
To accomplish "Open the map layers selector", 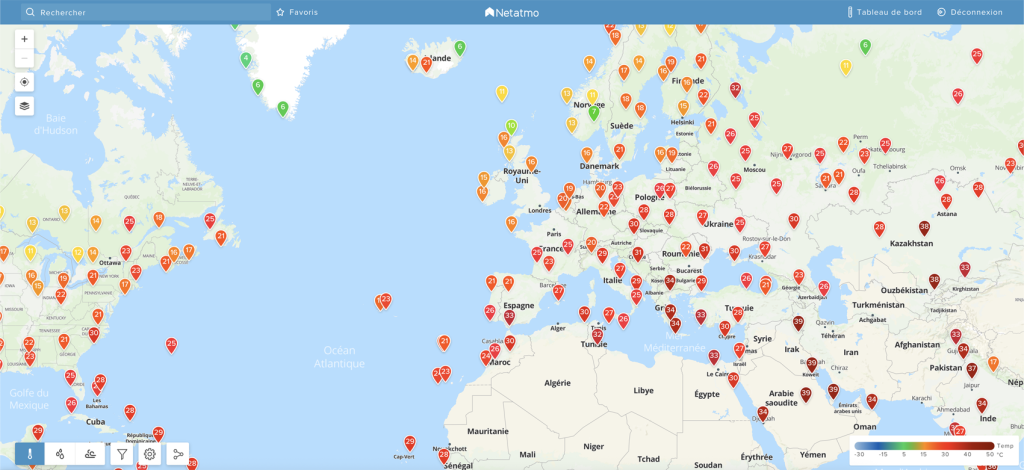I will click(x=25, y=105).
